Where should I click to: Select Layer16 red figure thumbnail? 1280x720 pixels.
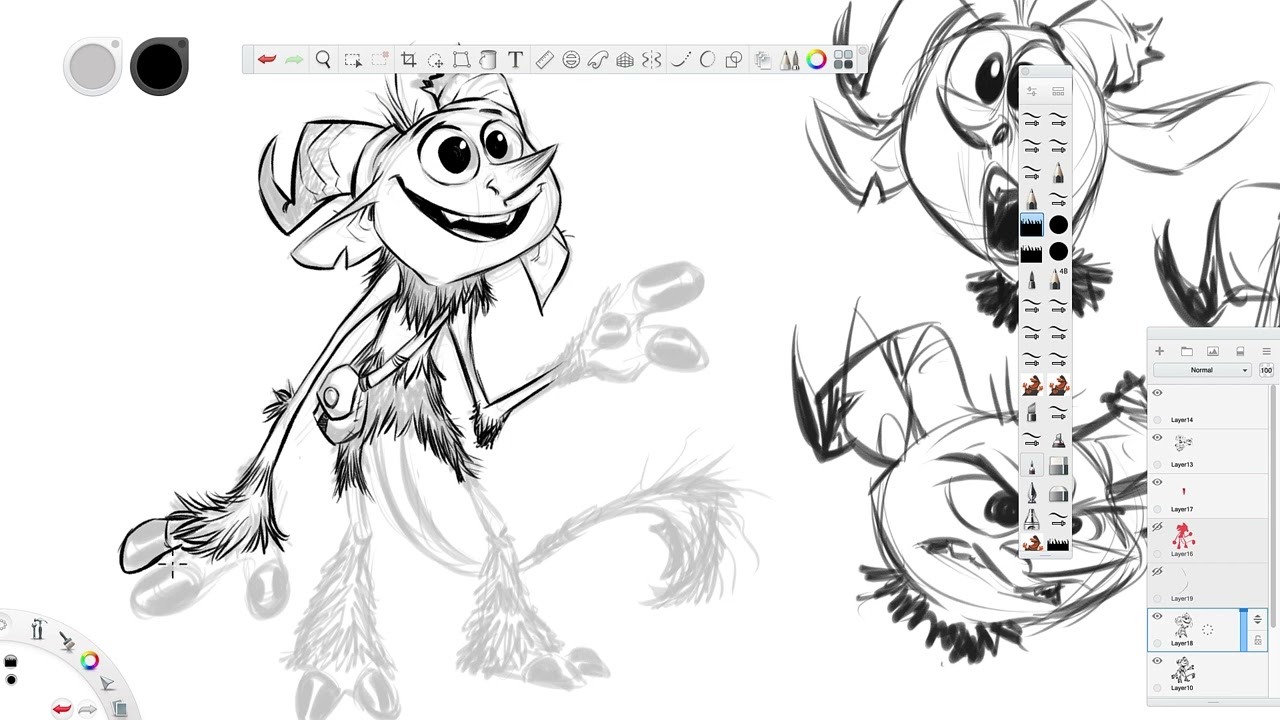[x=1183, y=534]
